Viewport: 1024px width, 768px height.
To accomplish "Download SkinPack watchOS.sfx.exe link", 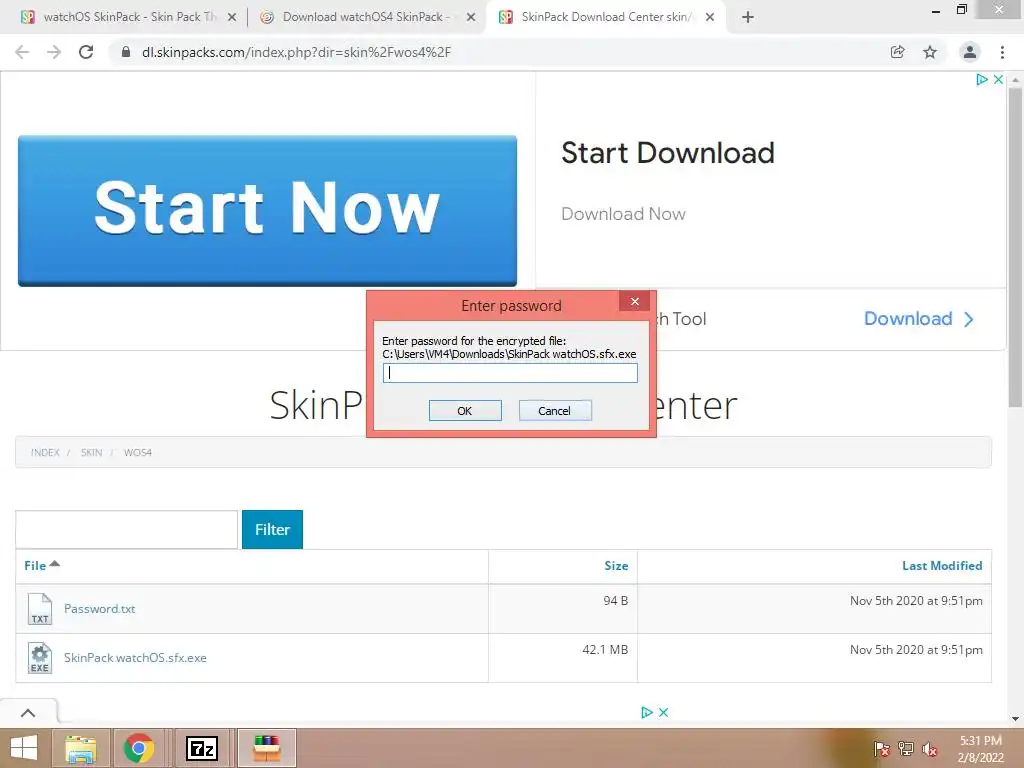I will coord(135,658).
